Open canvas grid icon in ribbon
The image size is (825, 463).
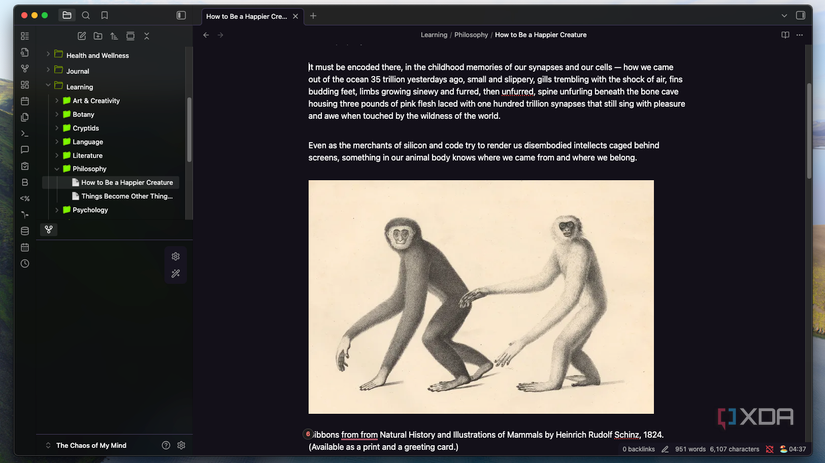25,85
